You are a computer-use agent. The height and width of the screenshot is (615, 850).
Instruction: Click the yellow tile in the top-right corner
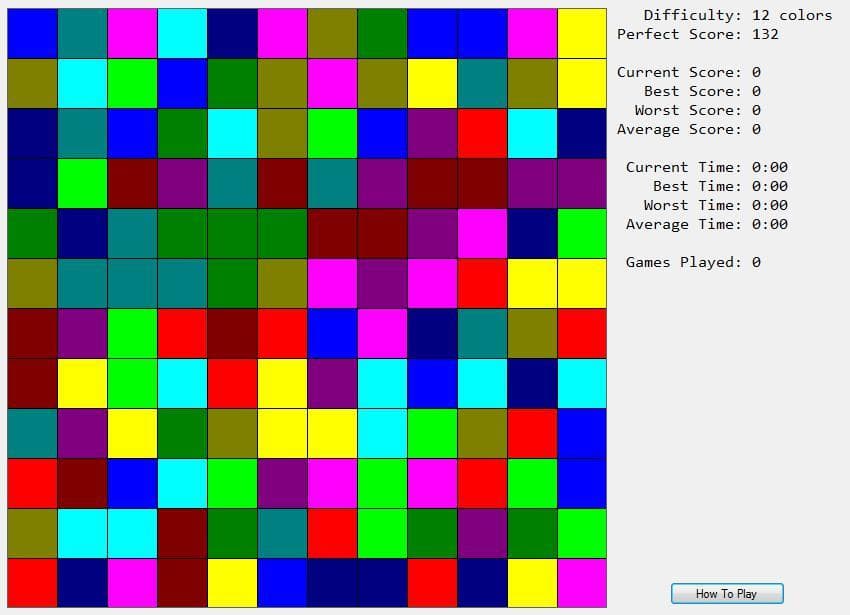click(582, 34)
